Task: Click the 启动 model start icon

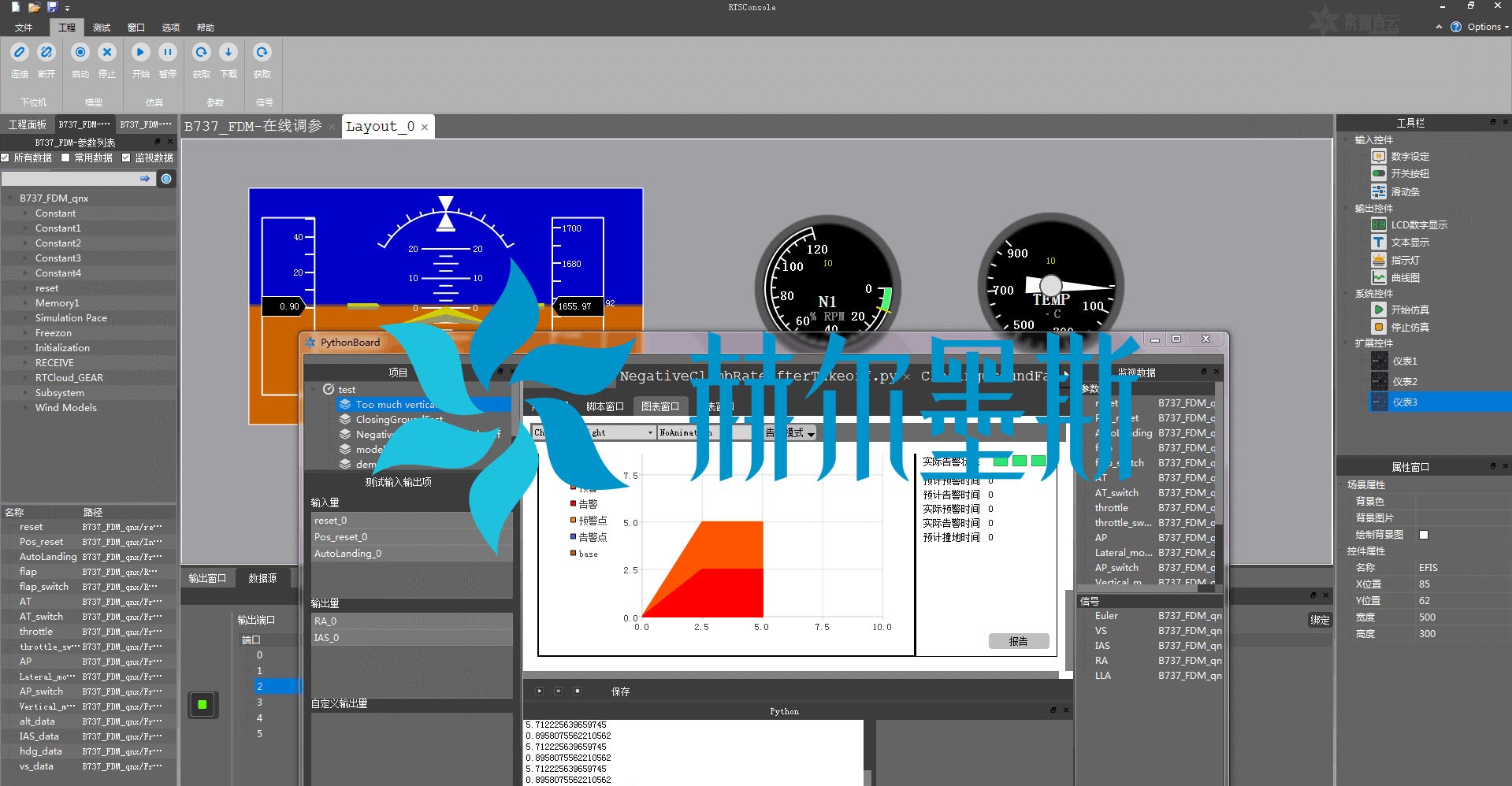Action: click(80, 53)
